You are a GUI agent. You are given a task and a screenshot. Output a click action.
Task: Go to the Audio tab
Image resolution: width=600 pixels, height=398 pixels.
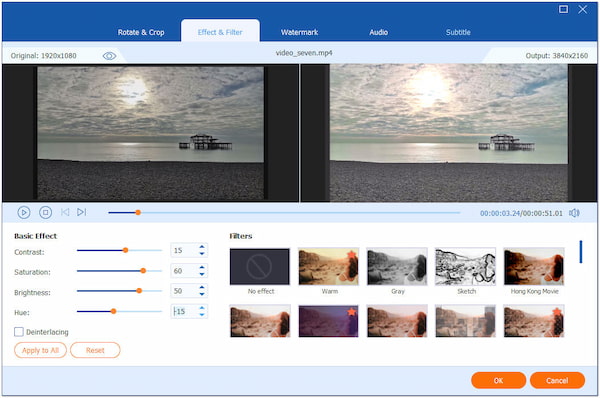(x=378, y=33)
